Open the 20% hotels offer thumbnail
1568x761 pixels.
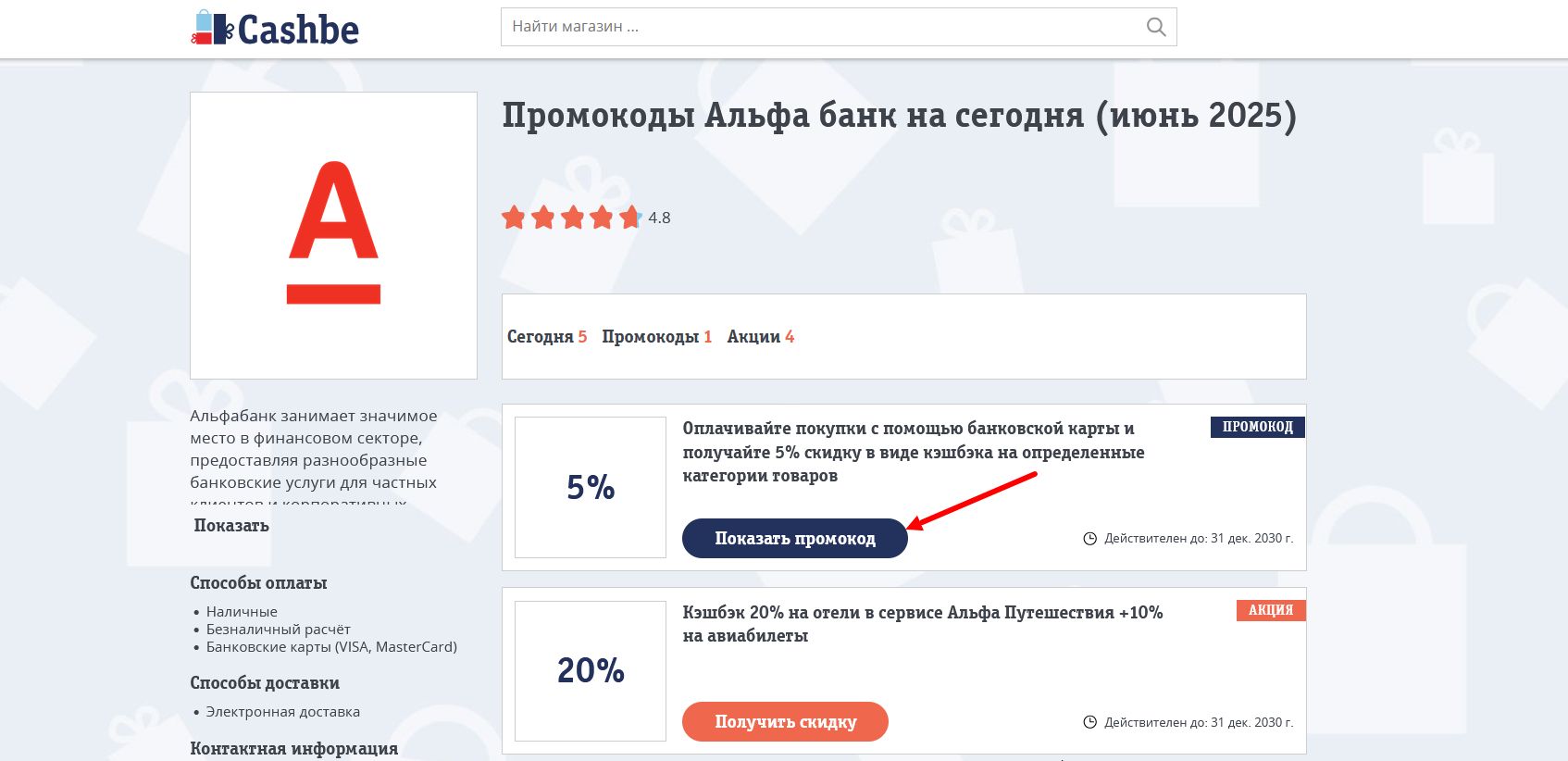(591, 671)
